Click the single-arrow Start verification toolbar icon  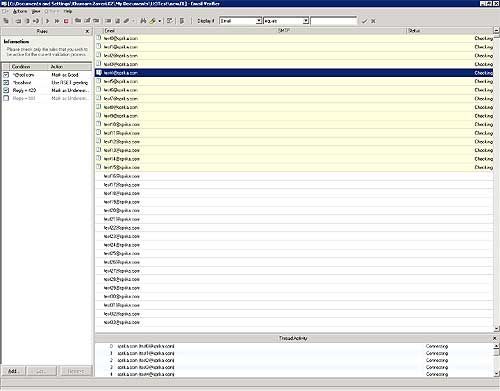click(47, 21)
